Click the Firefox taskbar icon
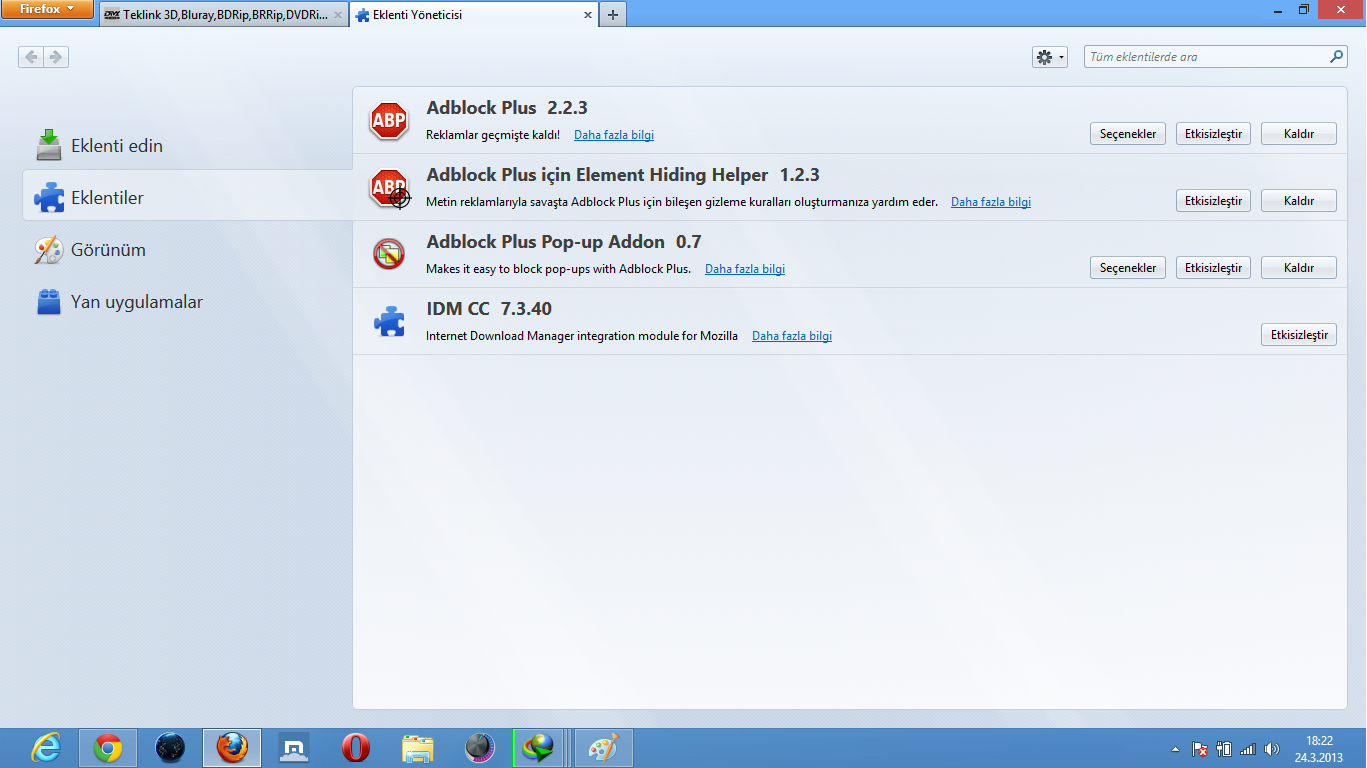 click(232, 748)
